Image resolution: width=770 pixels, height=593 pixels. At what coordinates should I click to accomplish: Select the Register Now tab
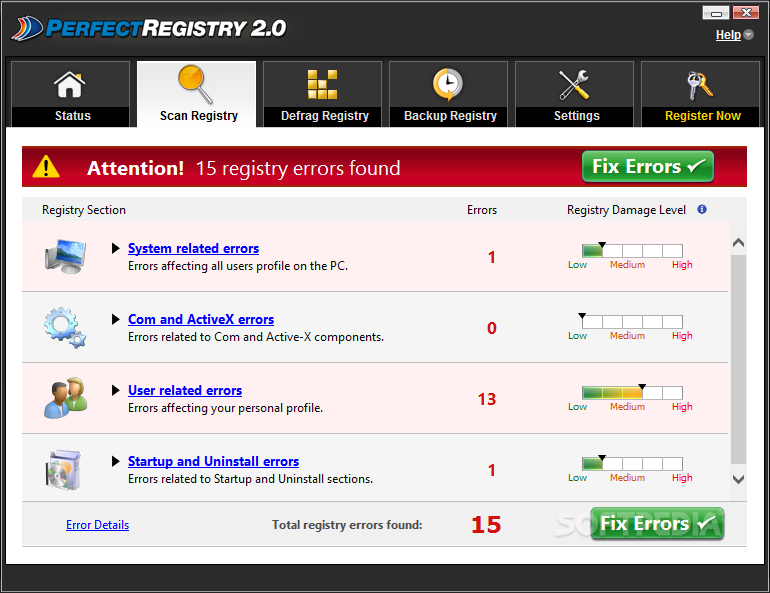pos(700,94)
